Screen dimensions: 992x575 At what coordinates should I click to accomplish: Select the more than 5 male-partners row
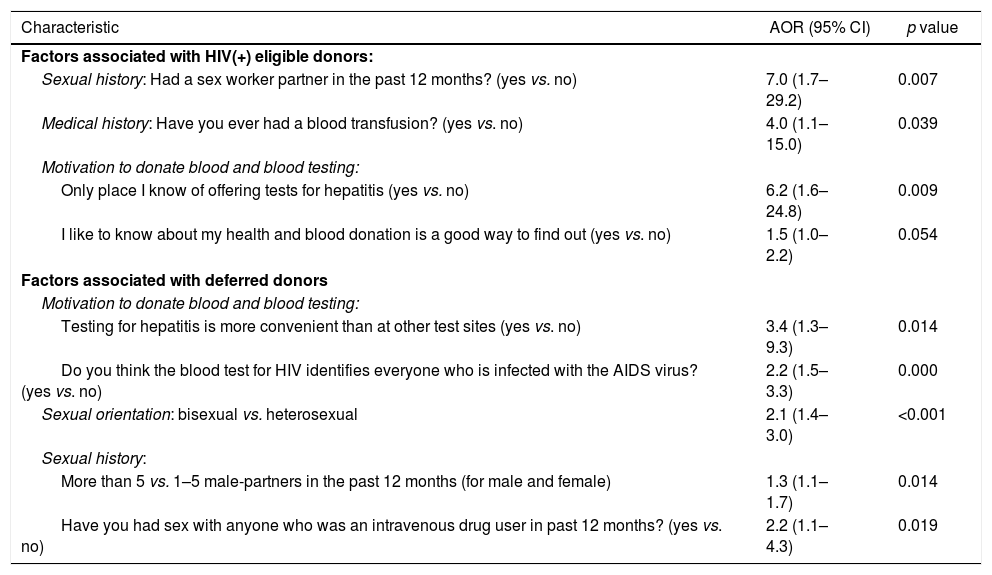click(x=335, y=481)
